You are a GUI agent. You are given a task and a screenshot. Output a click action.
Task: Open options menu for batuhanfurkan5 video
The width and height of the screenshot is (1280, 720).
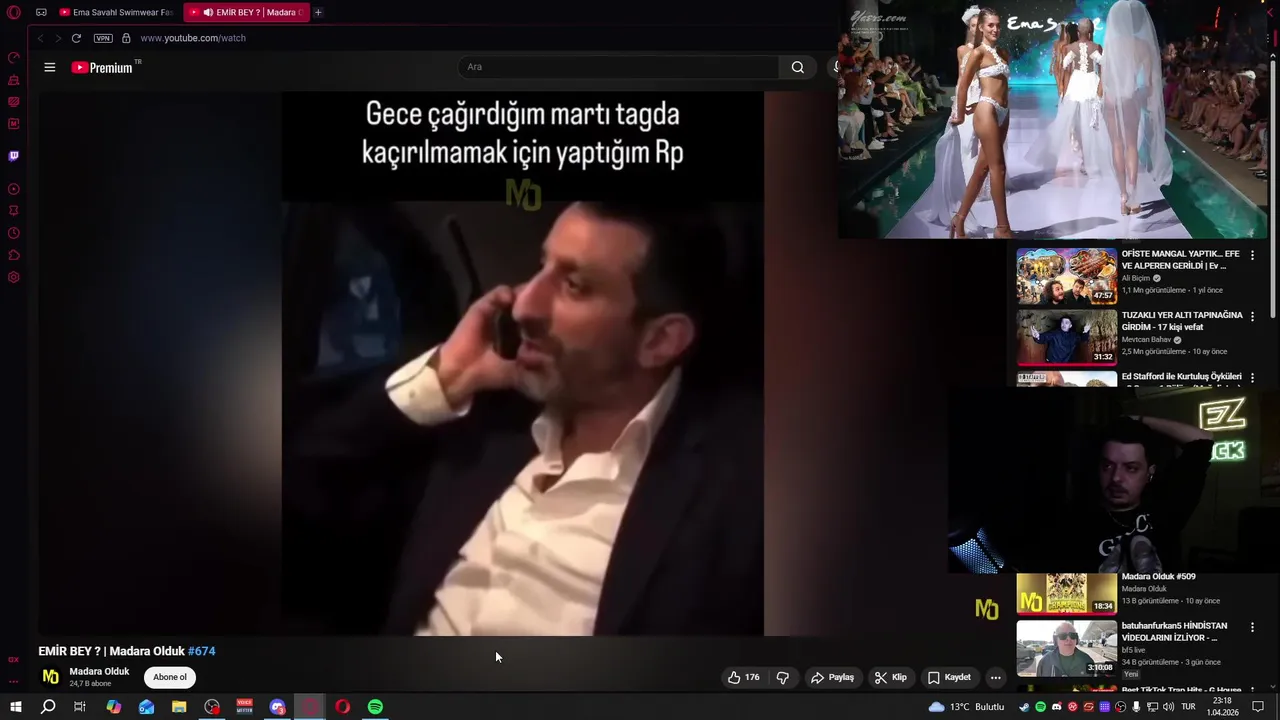(1252, 627)
